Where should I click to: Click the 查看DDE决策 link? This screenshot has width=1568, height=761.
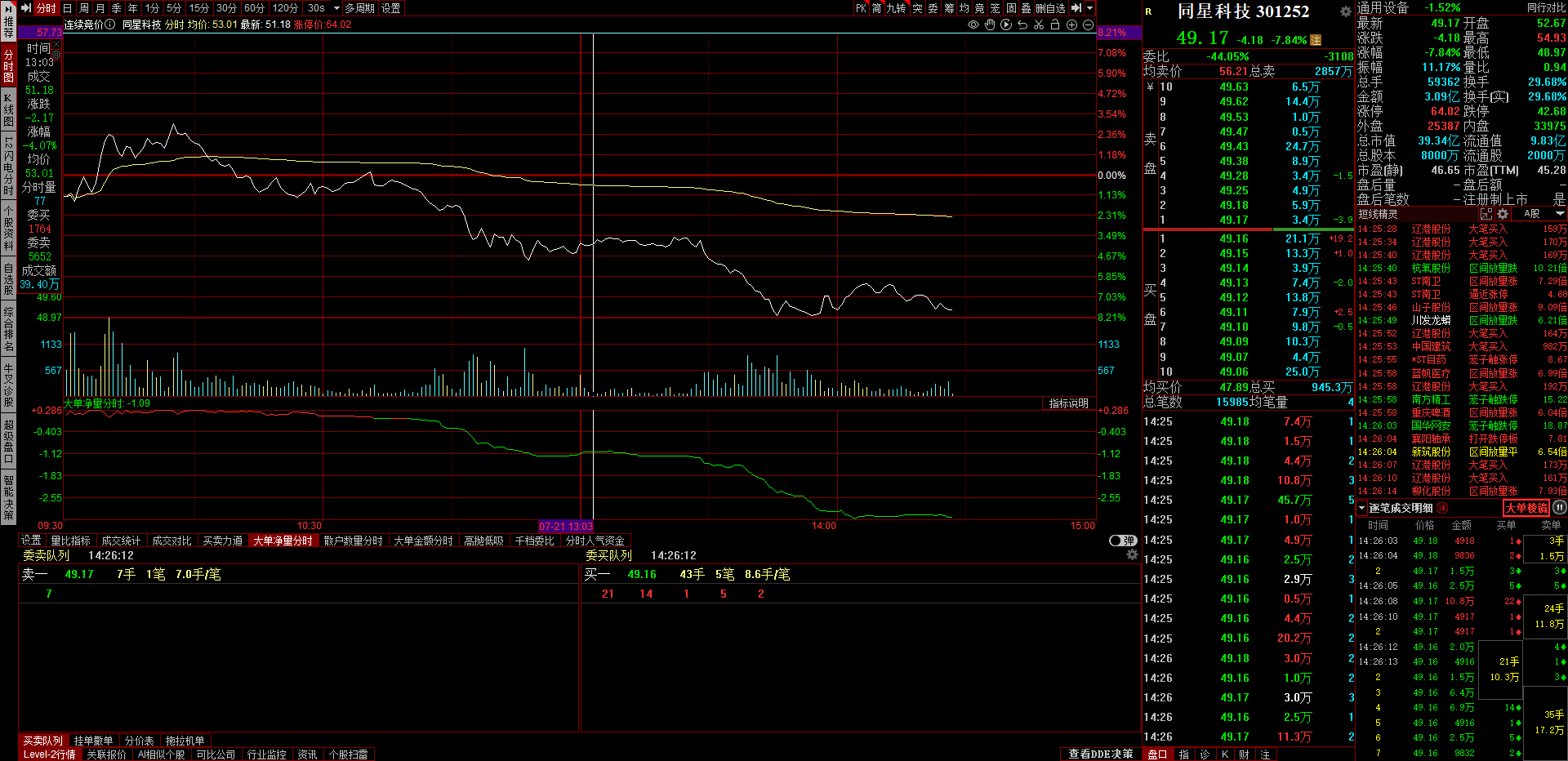click(x=1100, y=754)
